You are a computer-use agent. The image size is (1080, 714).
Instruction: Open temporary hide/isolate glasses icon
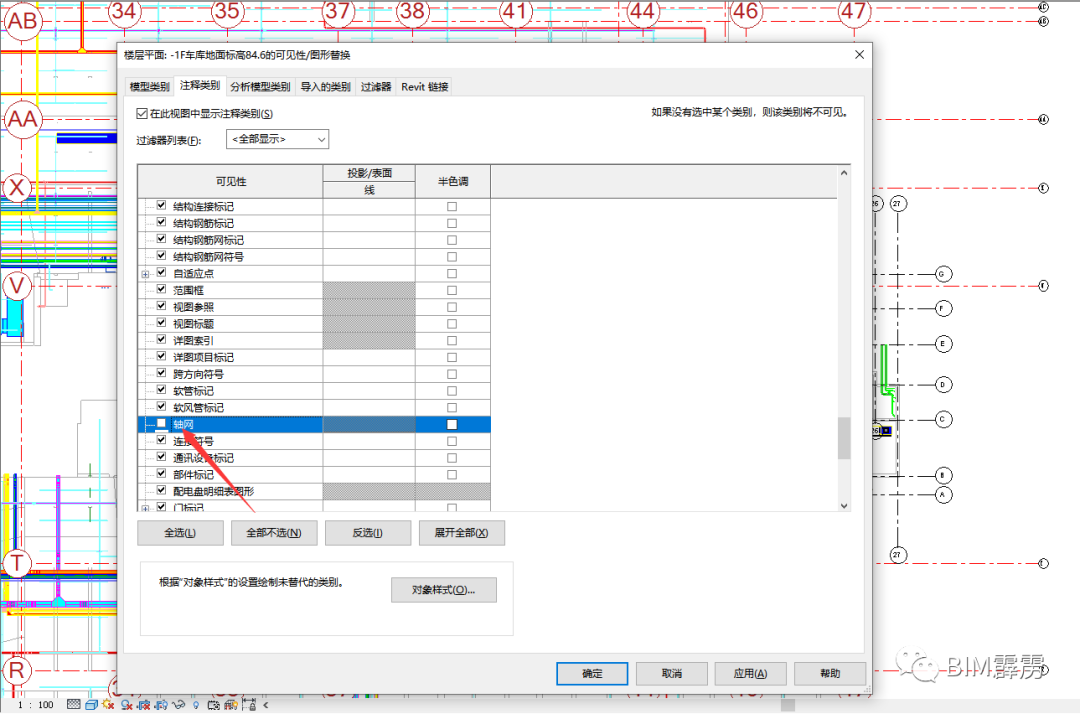click(x=178, y=705)
